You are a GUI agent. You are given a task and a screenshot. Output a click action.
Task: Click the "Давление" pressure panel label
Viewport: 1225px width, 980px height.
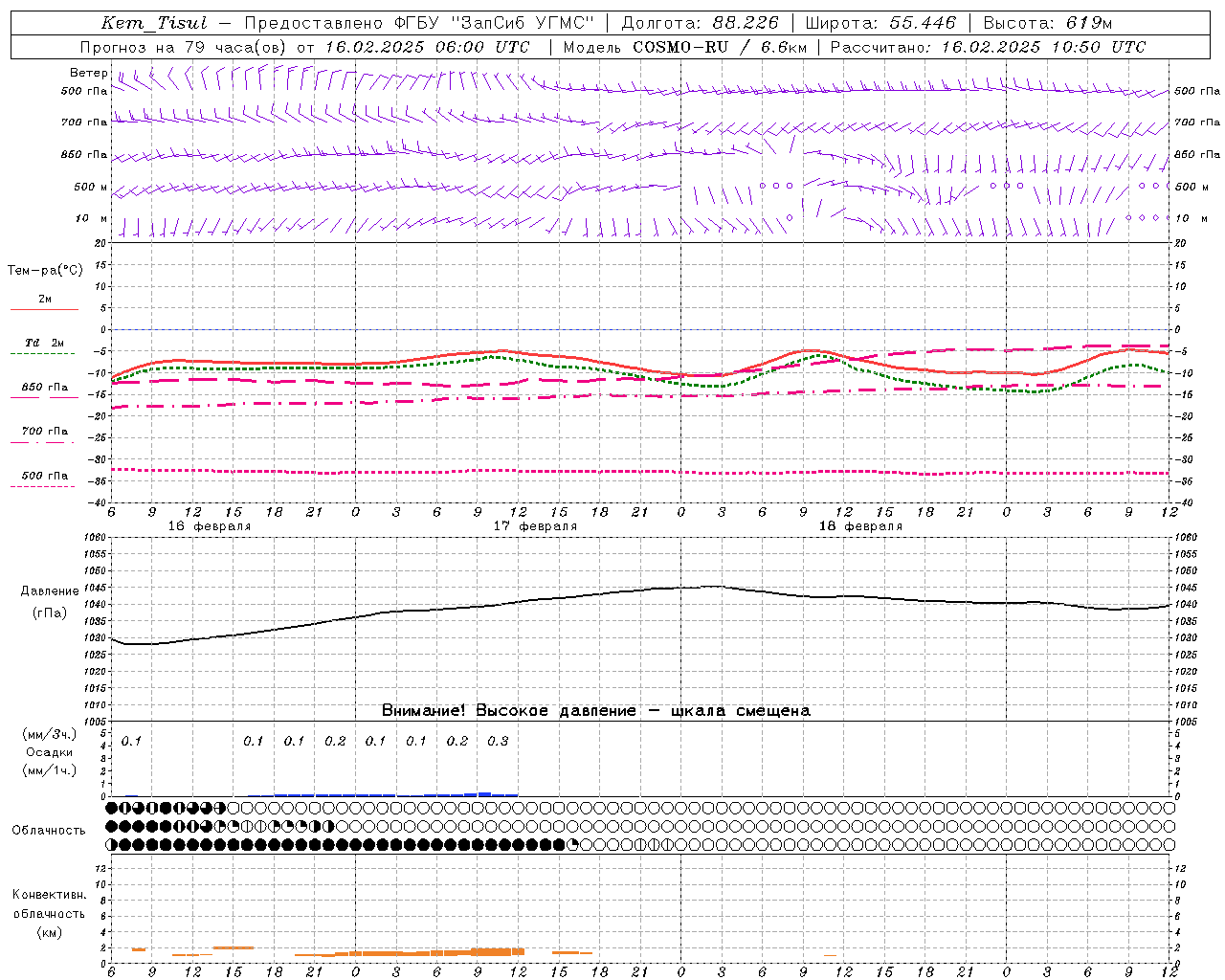[x=50, y=591]
